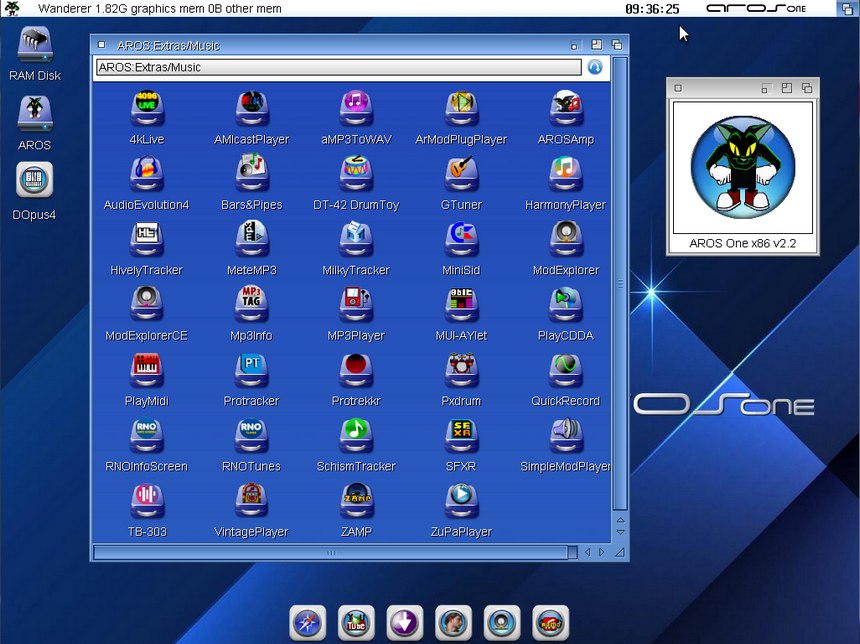Click the vertical scrollbar down arrow
The height and width of the screenshot is (644, 860).
(x=620, y=533)
